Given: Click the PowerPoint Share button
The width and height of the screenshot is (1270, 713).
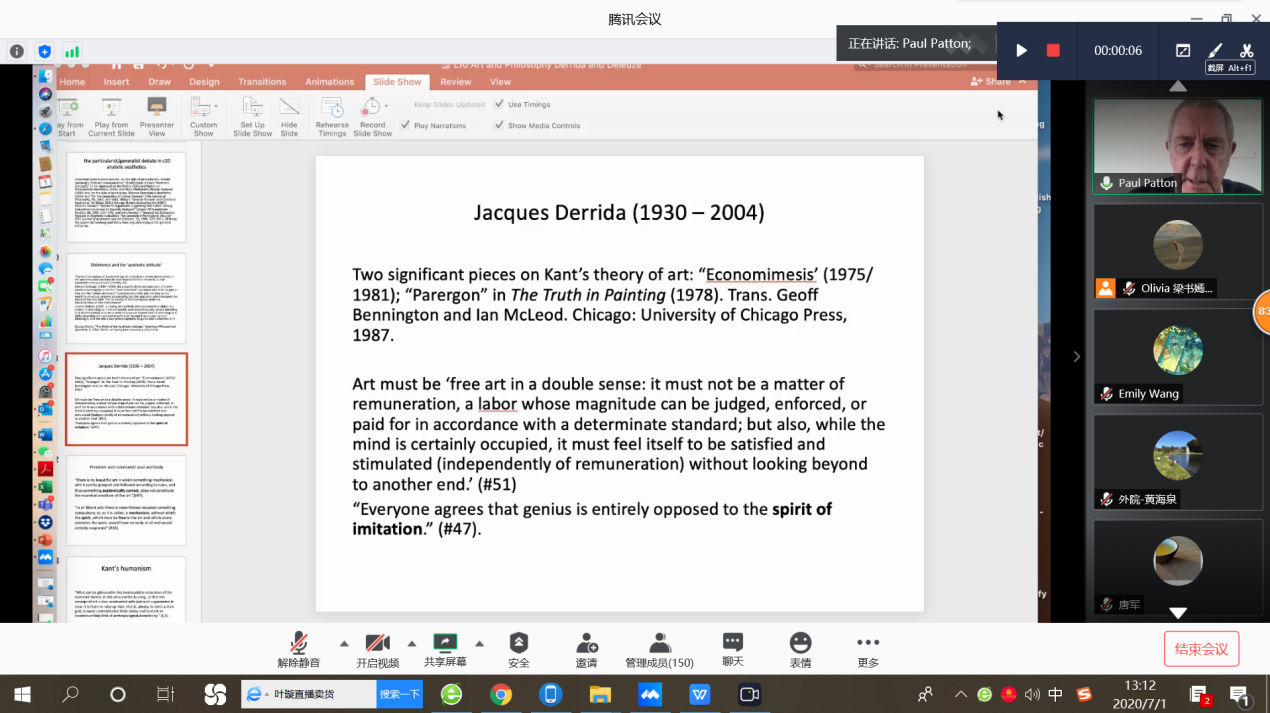Looking at the screenshot, I should point(991,82).
